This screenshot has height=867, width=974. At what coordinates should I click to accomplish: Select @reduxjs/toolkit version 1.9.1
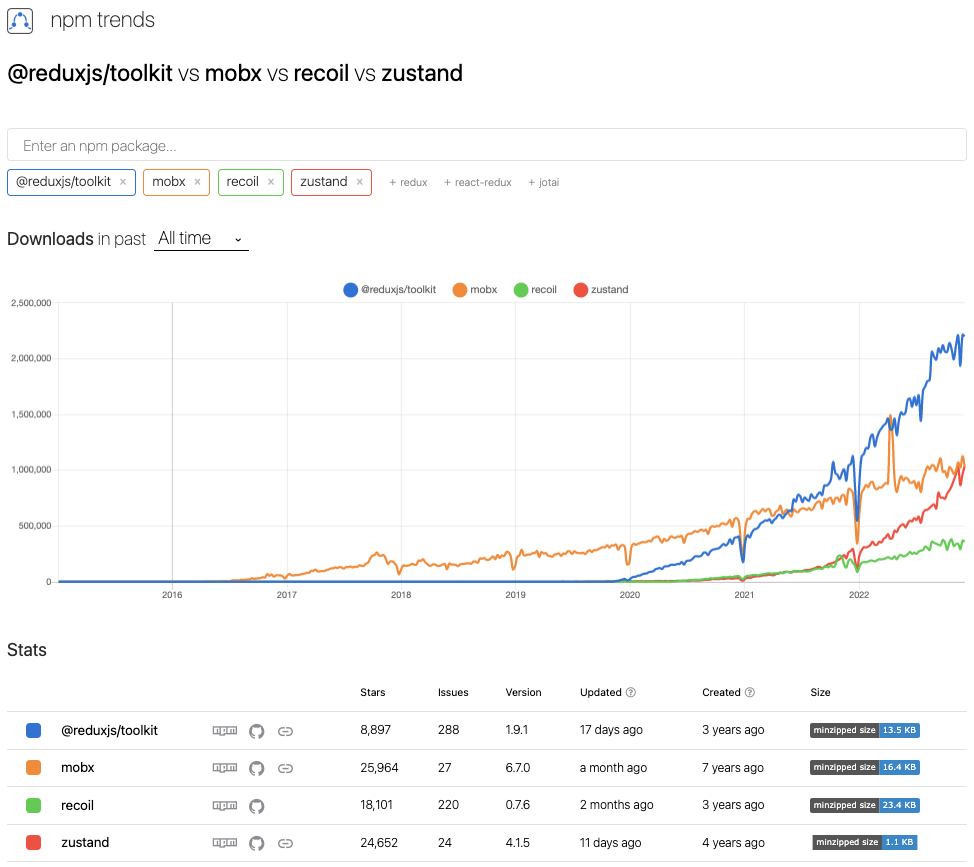pos(517,730)
